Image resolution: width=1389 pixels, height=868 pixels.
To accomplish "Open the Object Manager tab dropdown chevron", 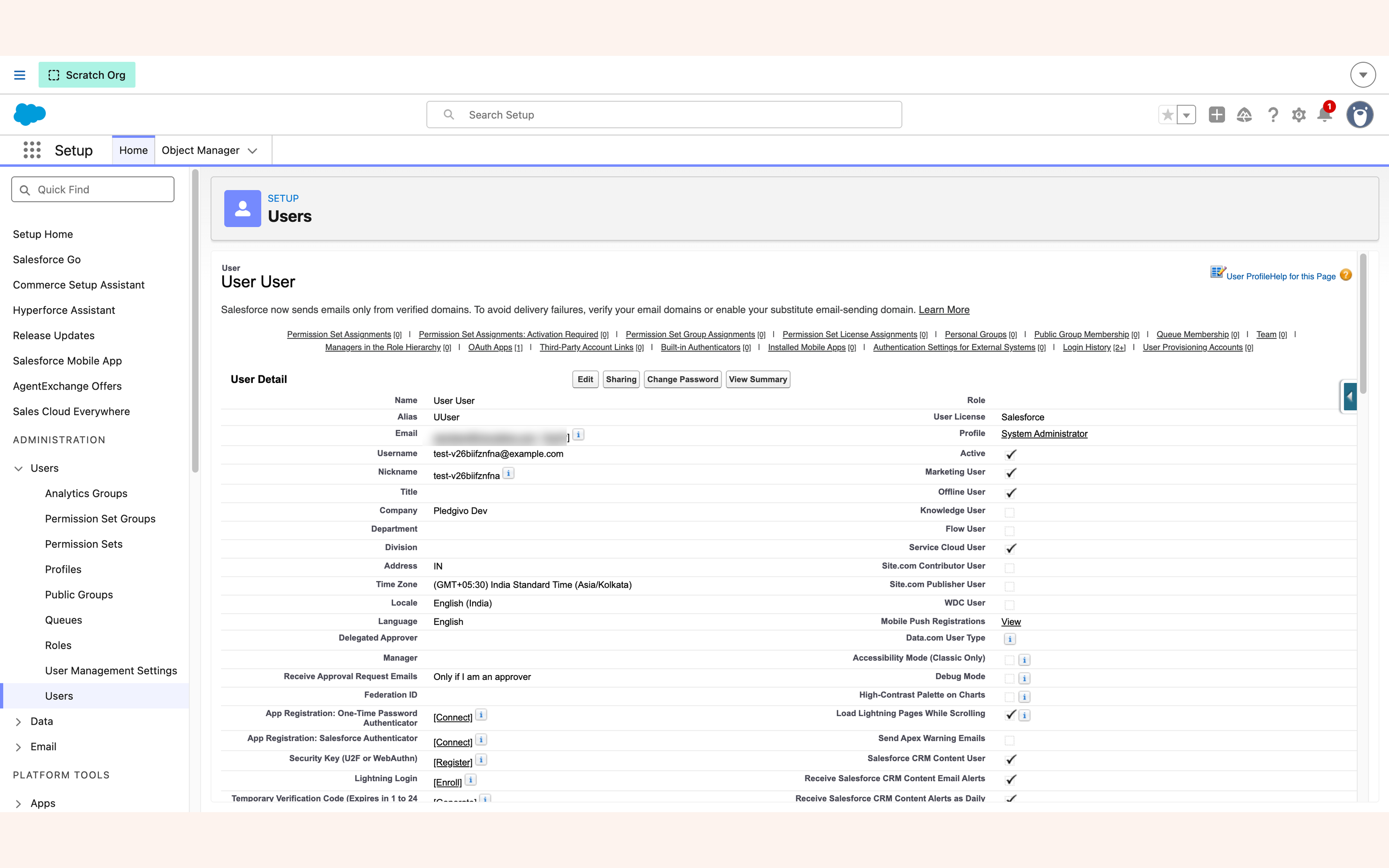I will pyautogui.click(x=253, y=150).
